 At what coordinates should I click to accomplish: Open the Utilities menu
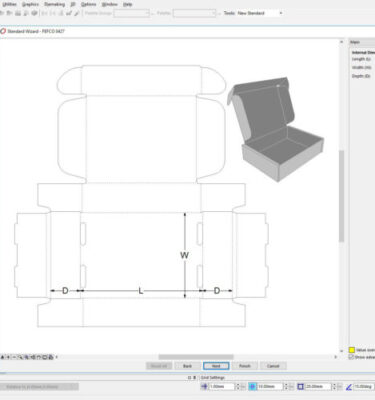point(9,4)
